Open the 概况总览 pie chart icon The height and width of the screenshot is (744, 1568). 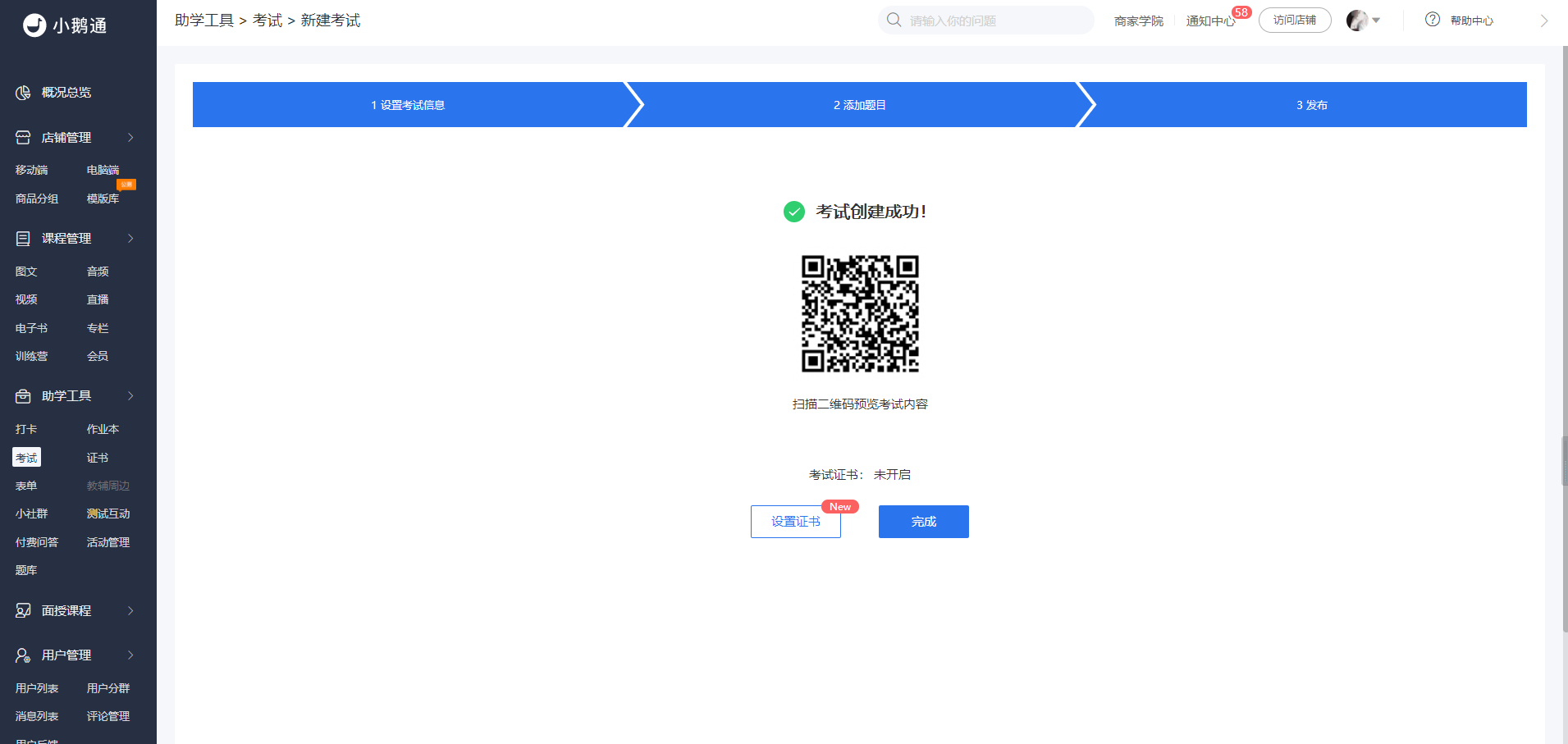click(x=23, y=93)
